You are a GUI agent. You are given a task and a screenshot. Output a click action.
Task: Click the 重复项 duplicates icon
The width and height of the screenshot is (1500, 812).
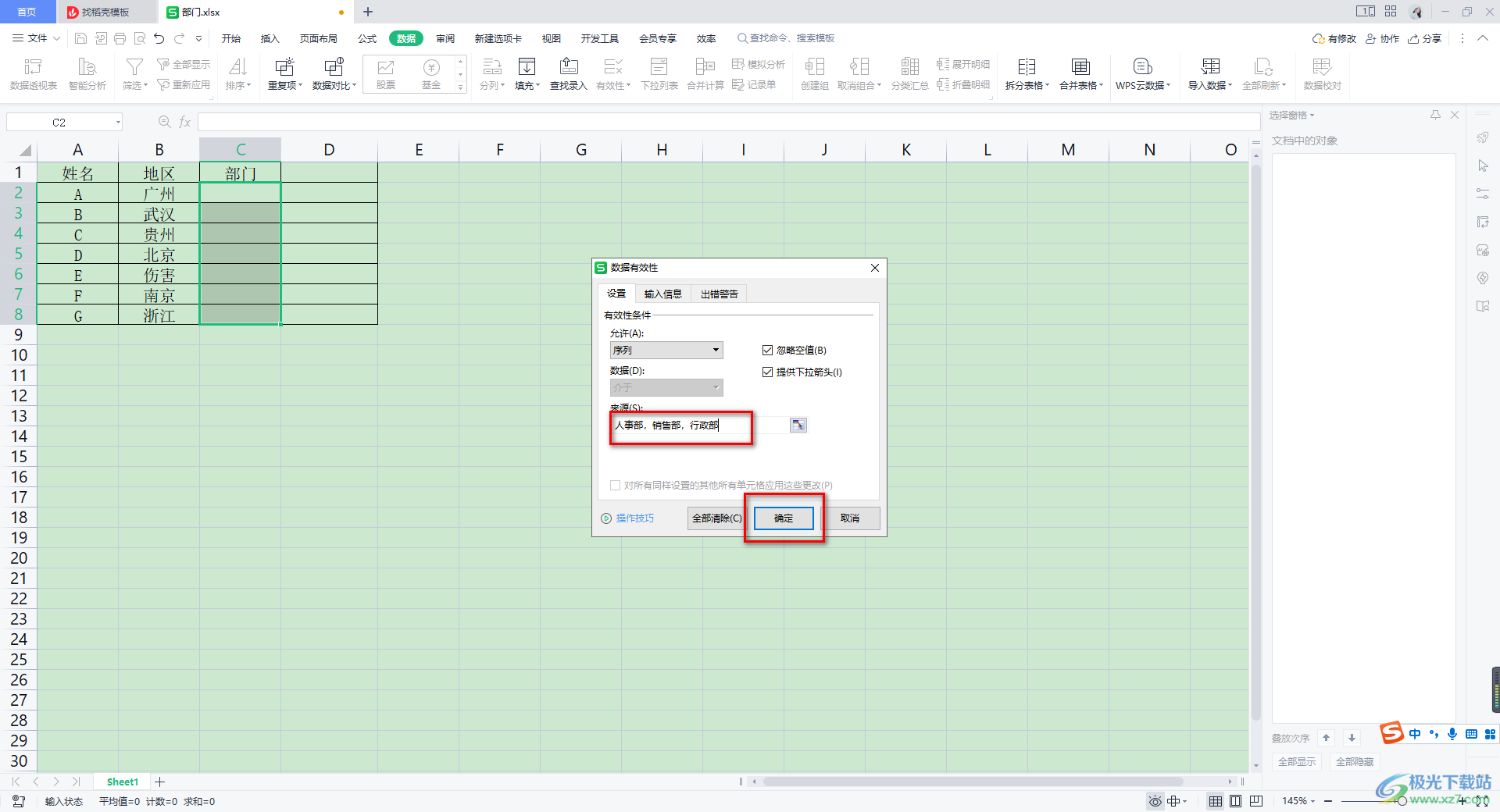pos(284,67)
